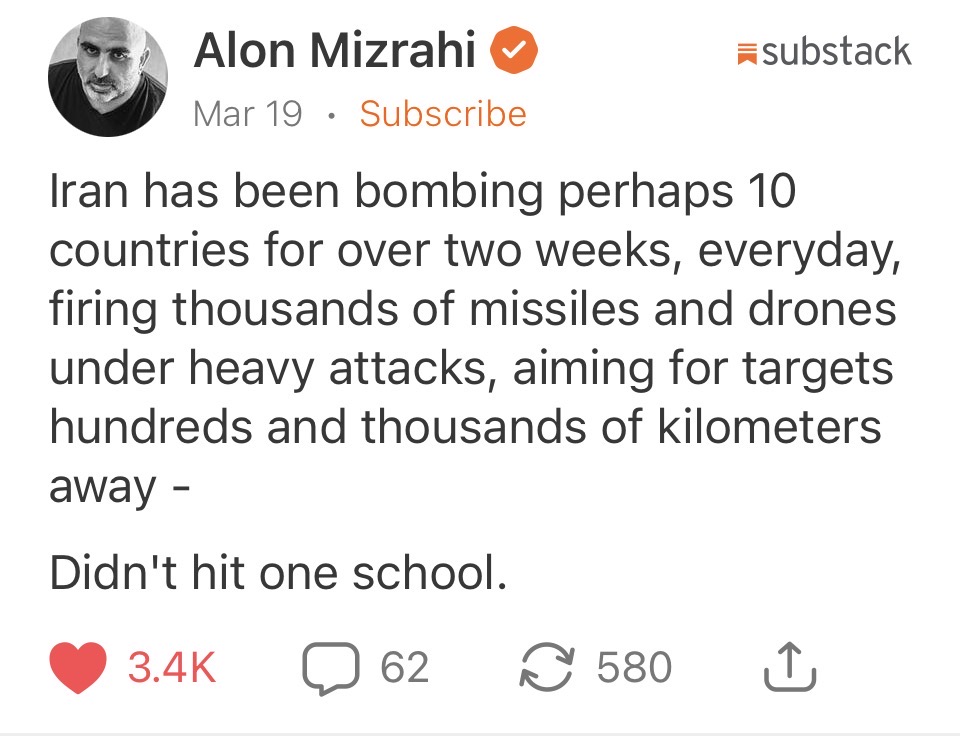The width and height of the screenshot is (960, 736).
Task: Click the 3.4K likes count
Action: pyautogui.click(x=172, y=669)
